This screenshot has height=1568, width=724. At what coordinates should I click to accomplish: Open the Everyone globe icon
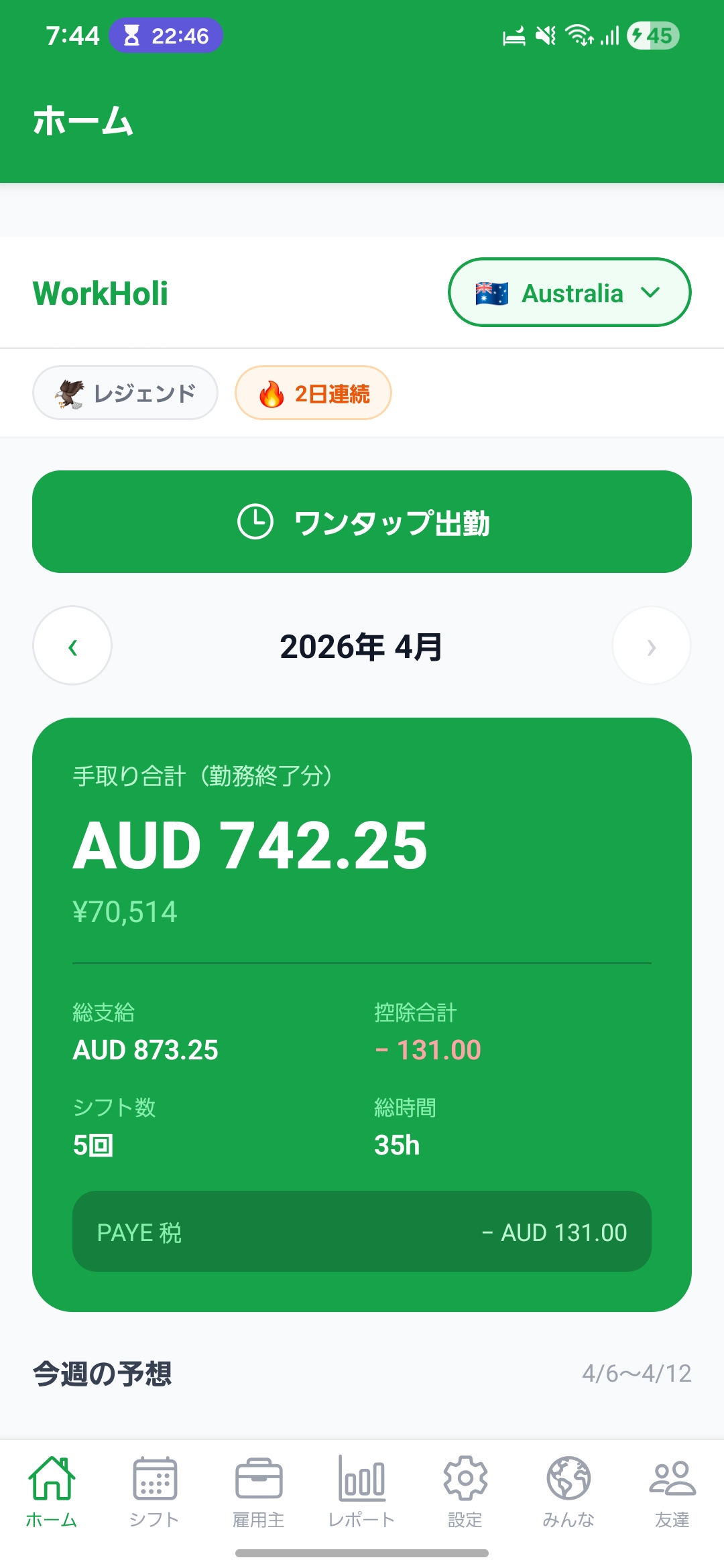[x=568, y=1478]
